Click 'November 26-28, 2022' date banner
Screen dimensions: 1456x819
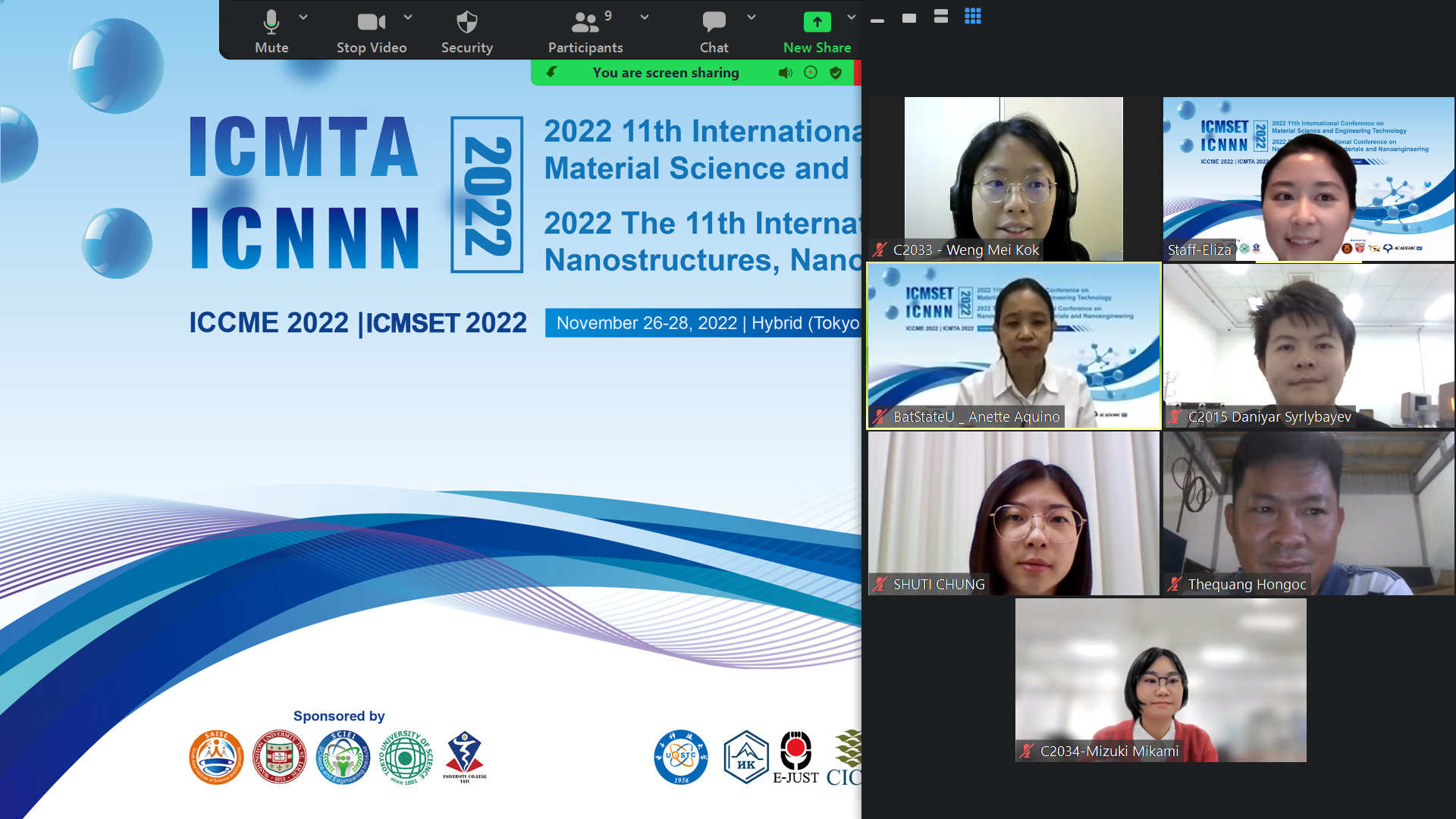[703, 323]
